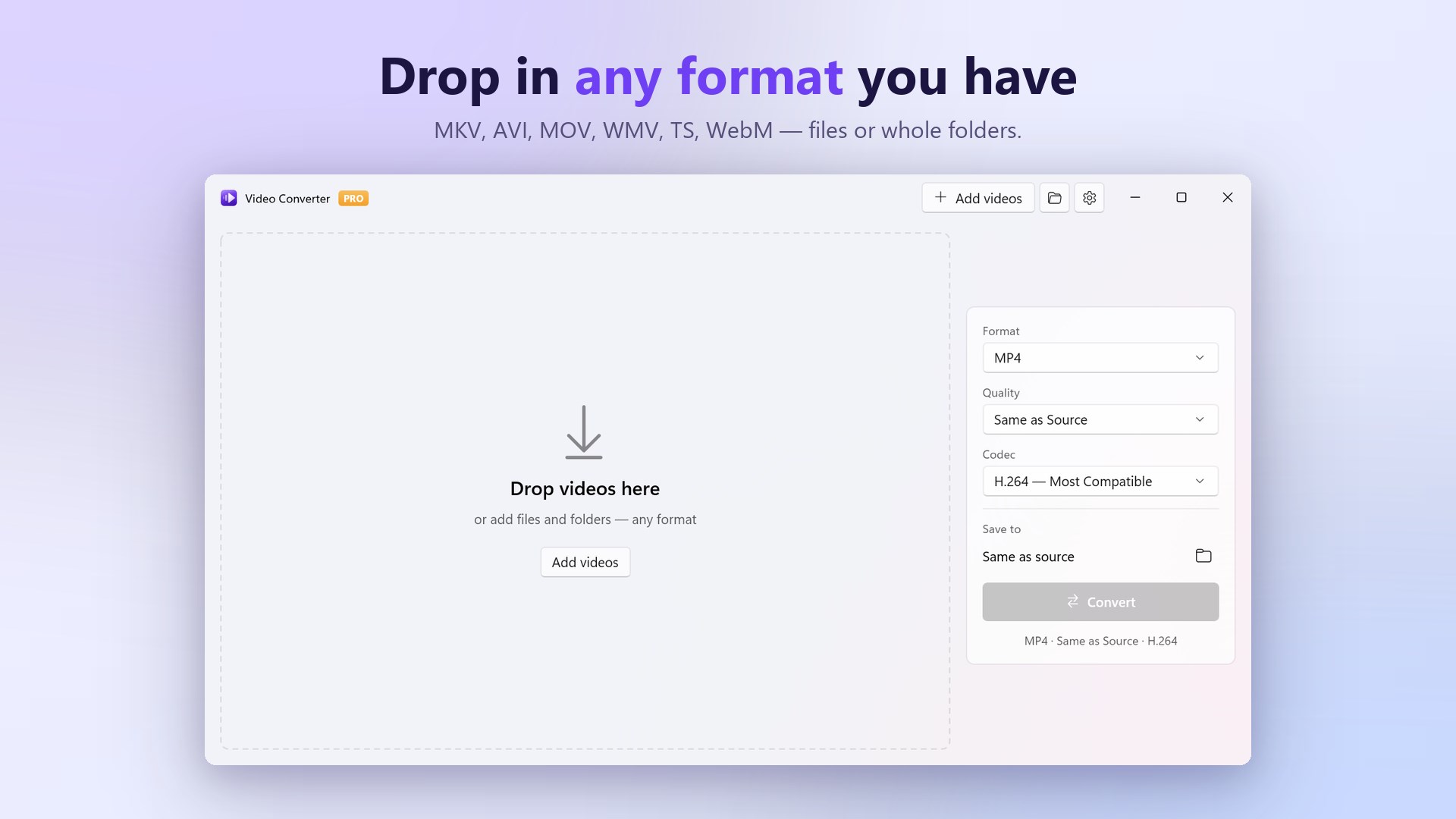Viewport: 1456px width, 819px height.
Task: Click the Video Converter app logo icon
Action: [228, 198]
